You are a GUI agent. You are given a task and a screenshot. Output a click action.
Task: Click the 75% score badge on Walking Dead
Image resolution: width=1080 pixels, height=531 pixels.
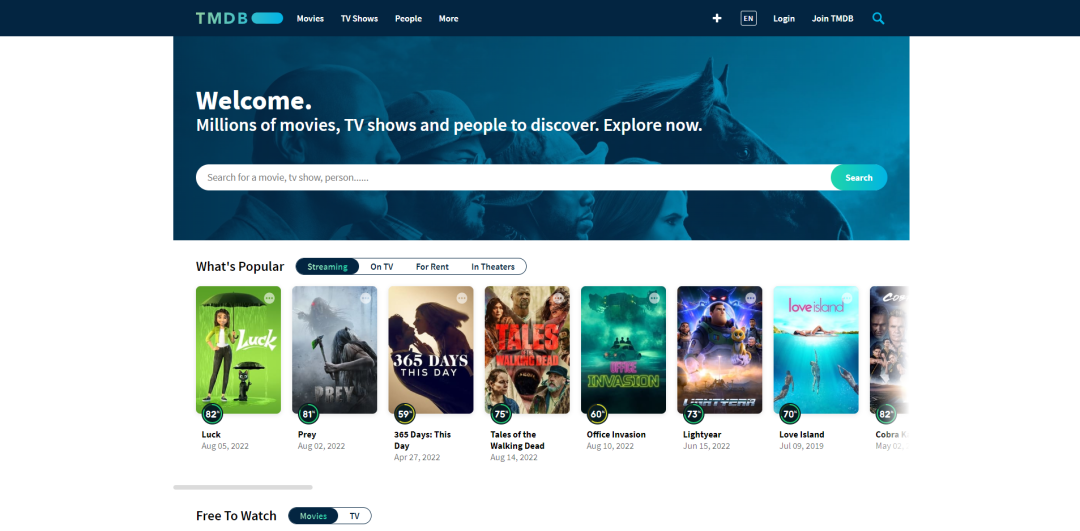[x=501, y=415]
